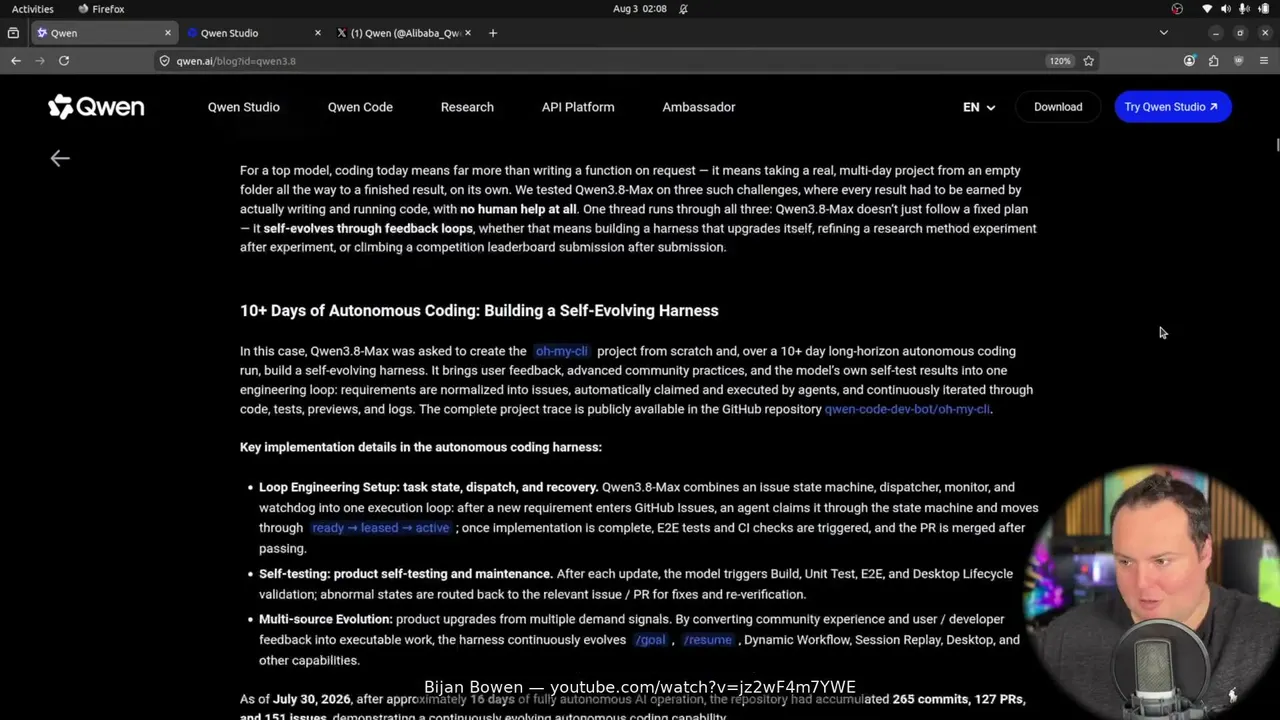Open the Extensions puzzle icon

click(x=1214, y=61)
